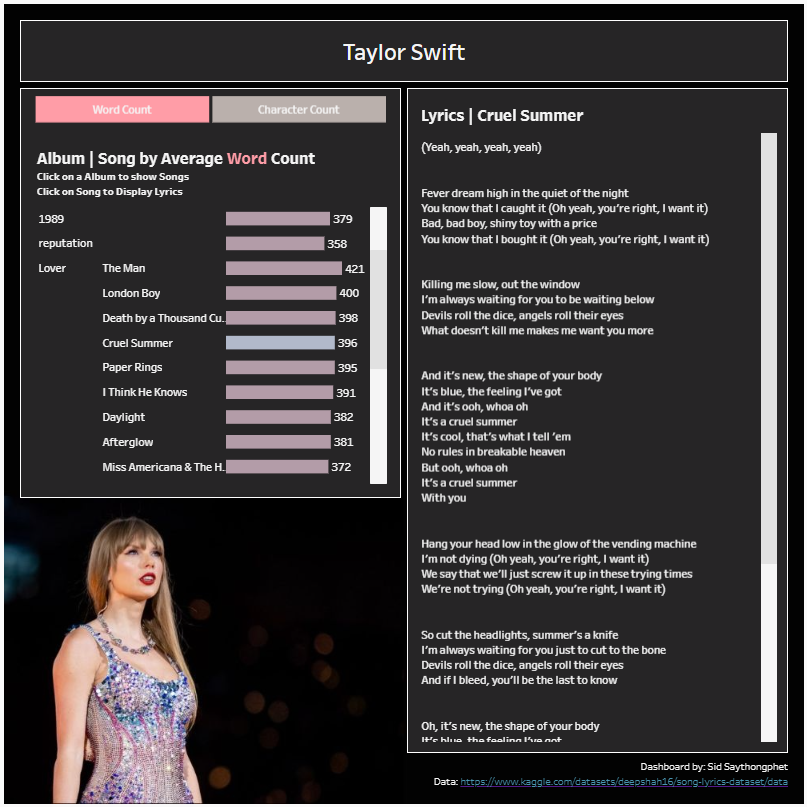Select the Lover album label

52,268
